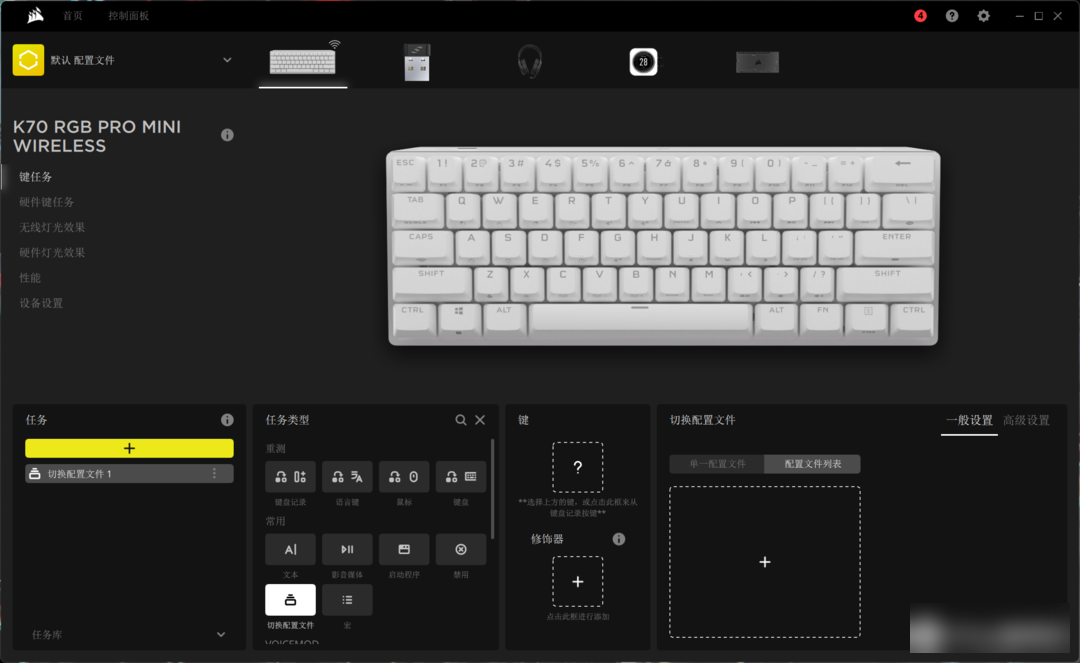Screen dimensions: 1080x663
Task: Add a profile to the profile list box
Action: tap(765, 562)
